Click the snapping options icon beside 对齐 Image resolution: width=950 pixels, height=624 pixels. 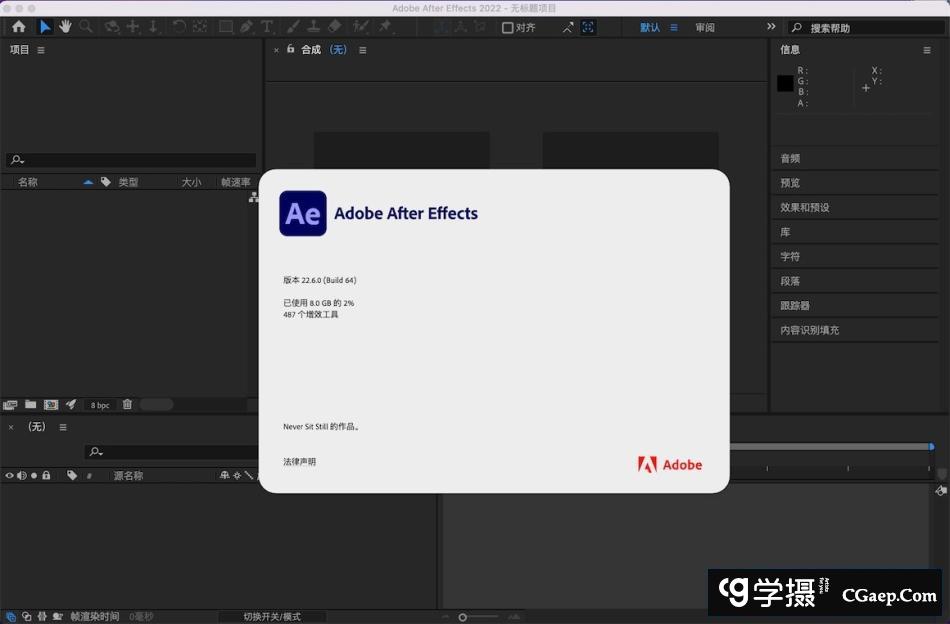coord(567,27)
